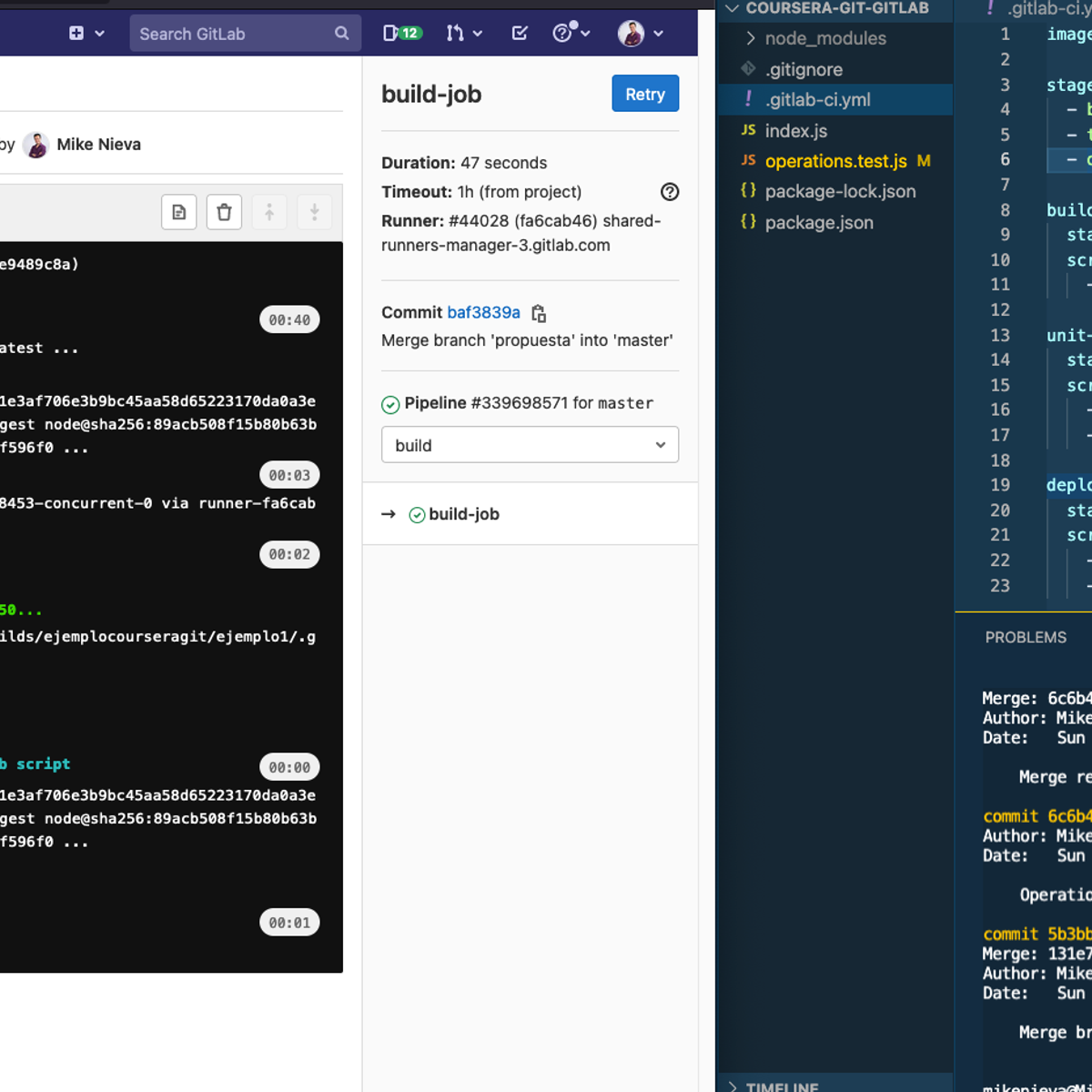Expand the plus menu dropdown arrow
The width and height of the screenshot is (1092, 1092).
coord(99,34)
